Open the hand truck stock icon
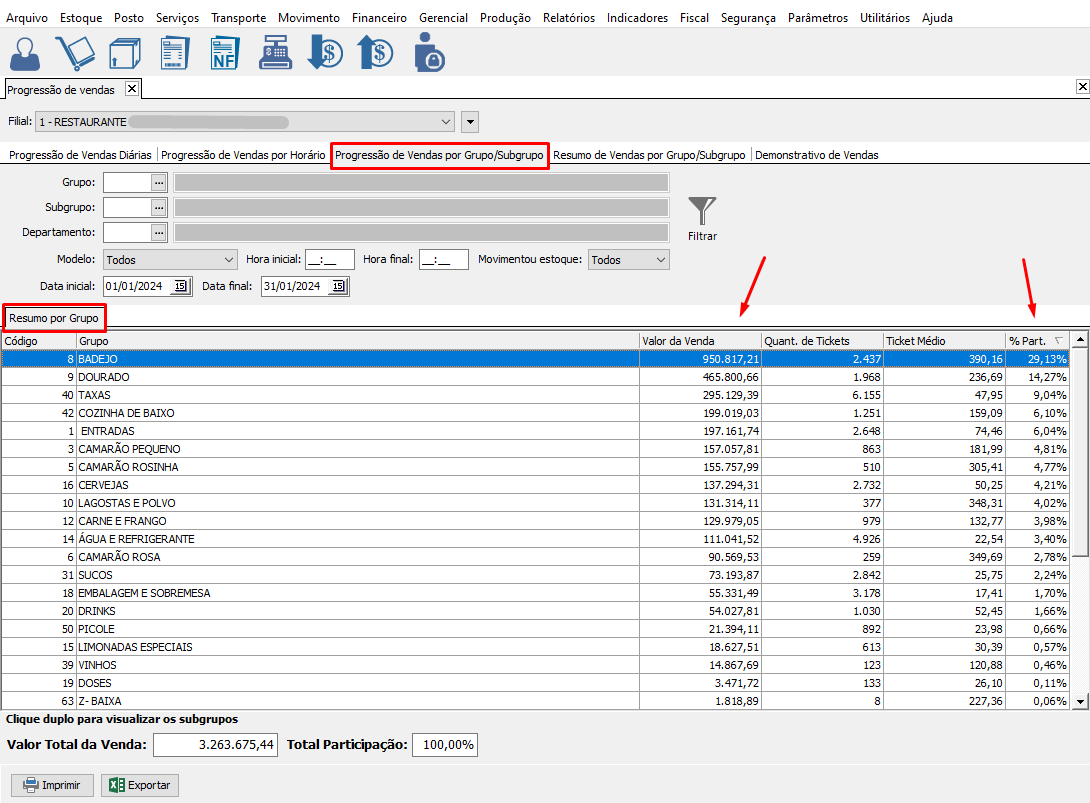Image resolution: width=1090 pixels, height=803 pixels. [x=74, y=53]
